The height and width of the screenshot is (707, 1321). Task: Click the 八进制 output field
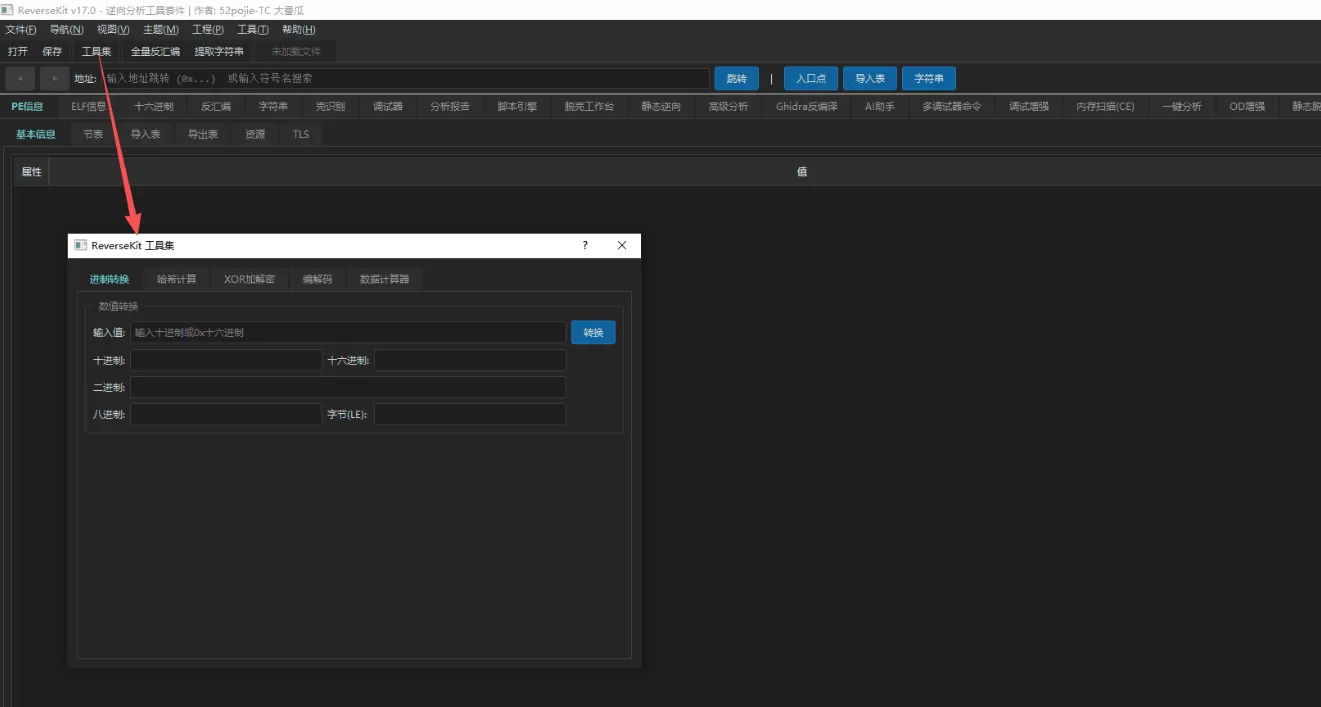(x=226, y=414)
